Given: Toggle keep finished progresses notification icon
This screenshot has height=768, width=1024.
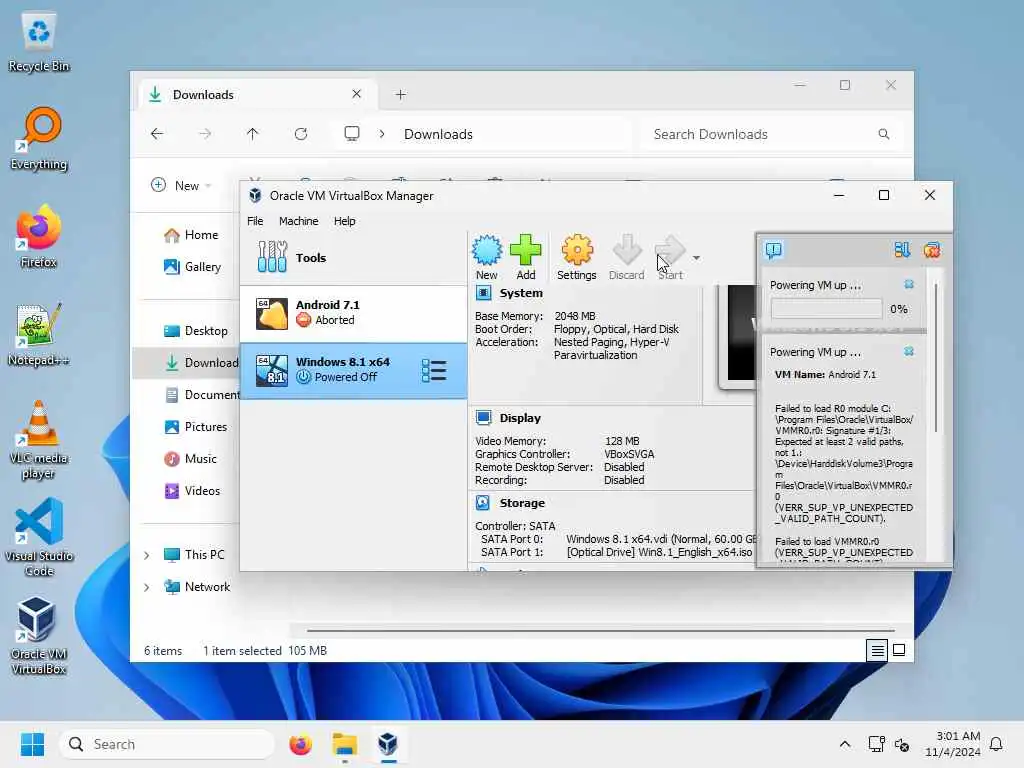Looking at the screenshot, I should (901, 250).
